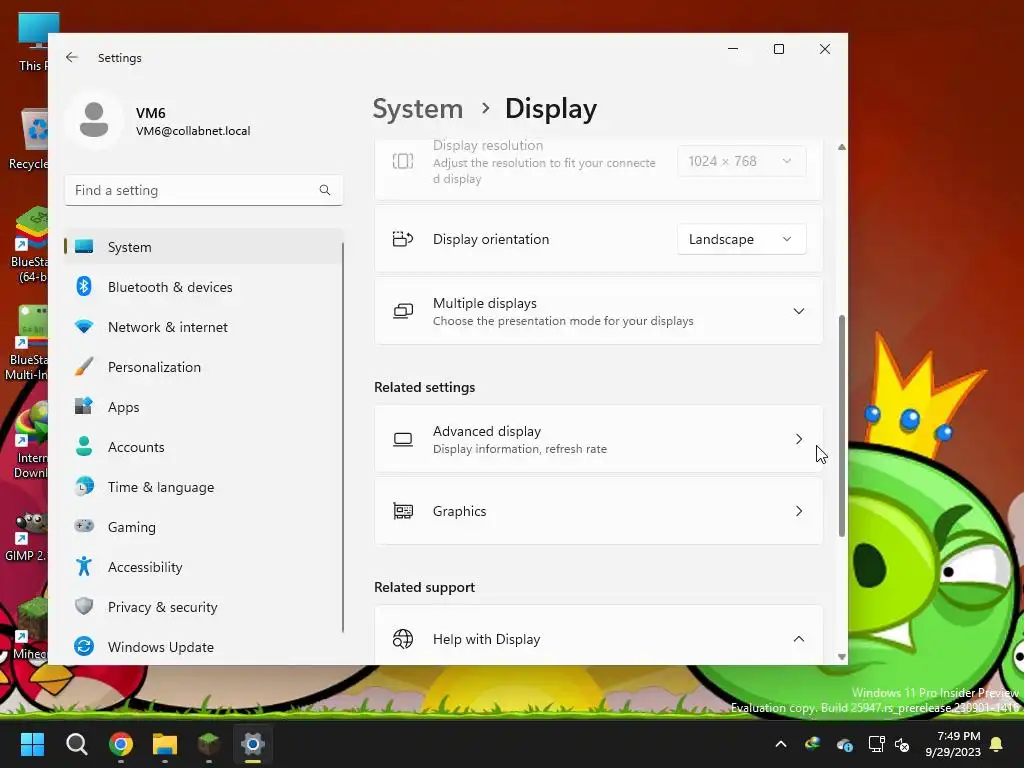
Task: Show hidden system tray icons
Action: (x=780, y=744)
